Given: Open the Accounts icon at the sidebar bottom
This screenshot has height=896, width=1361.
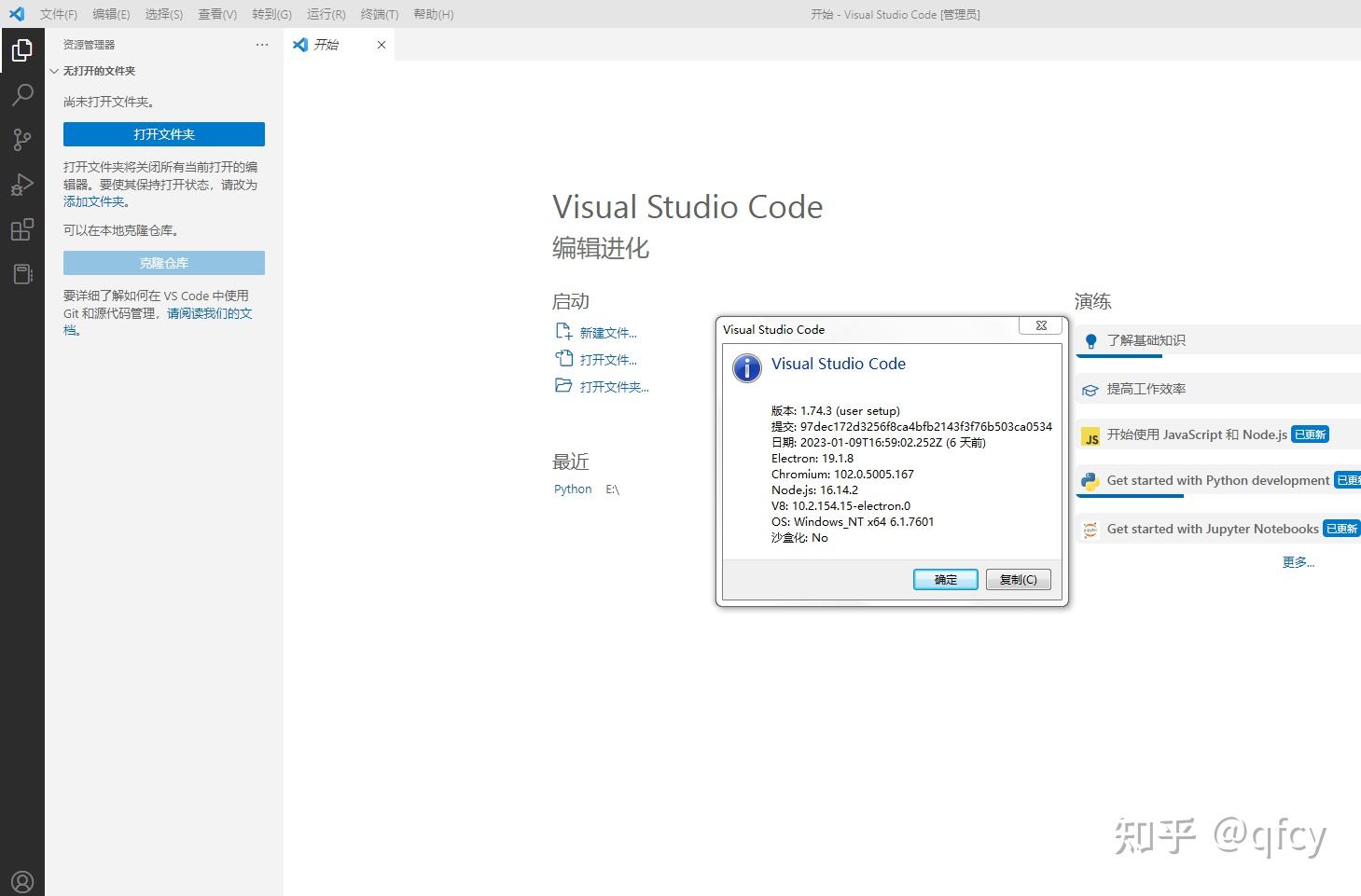Looking at the screenshot, I should (22, 880).
